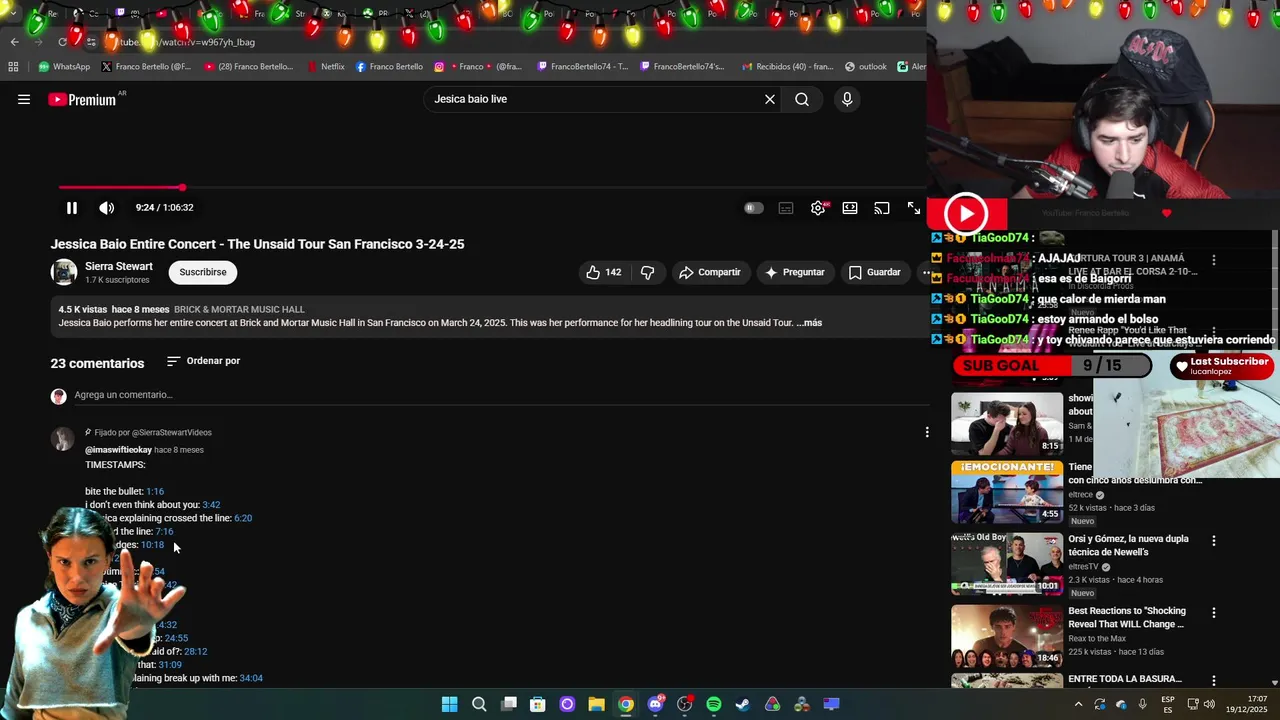This screenshot has height=720, width=1280.
Task: Open Best Reactions to Shocking Reveal thumbnail
Action: point(1007,636)
